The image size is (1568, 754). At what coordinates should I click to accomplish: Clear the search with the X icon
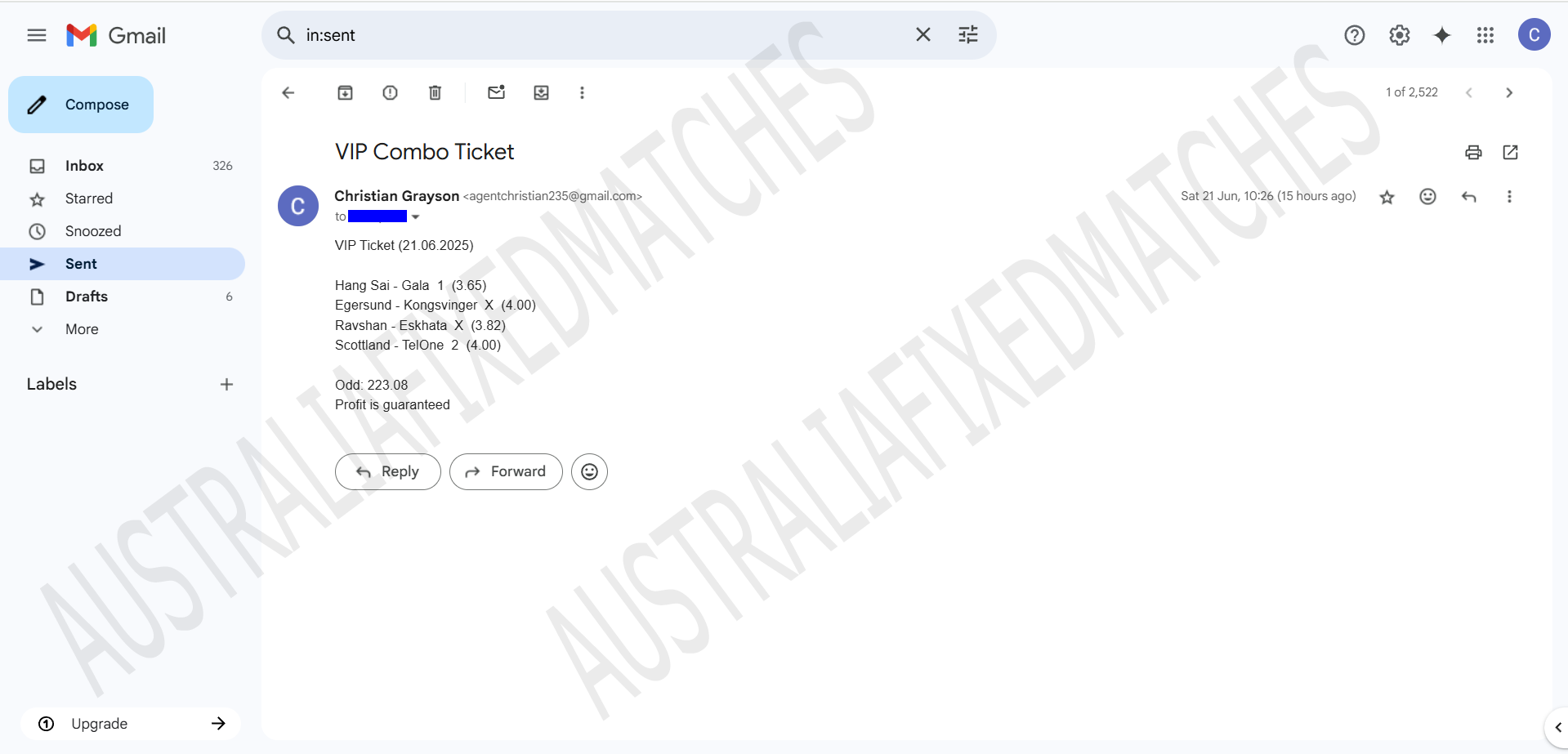point(923,34)
